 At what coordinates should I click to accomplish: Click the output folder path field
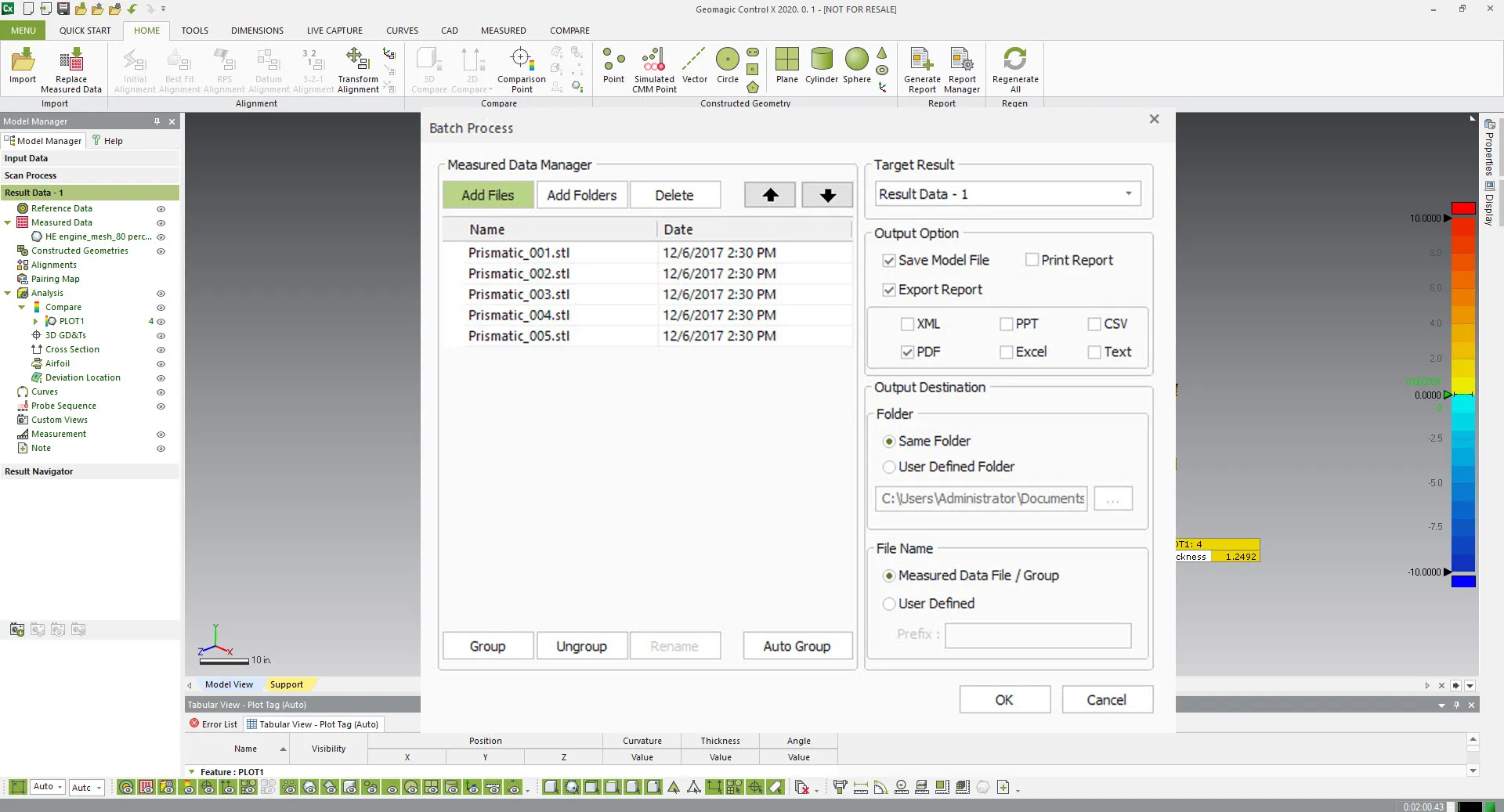click(980, 498)
